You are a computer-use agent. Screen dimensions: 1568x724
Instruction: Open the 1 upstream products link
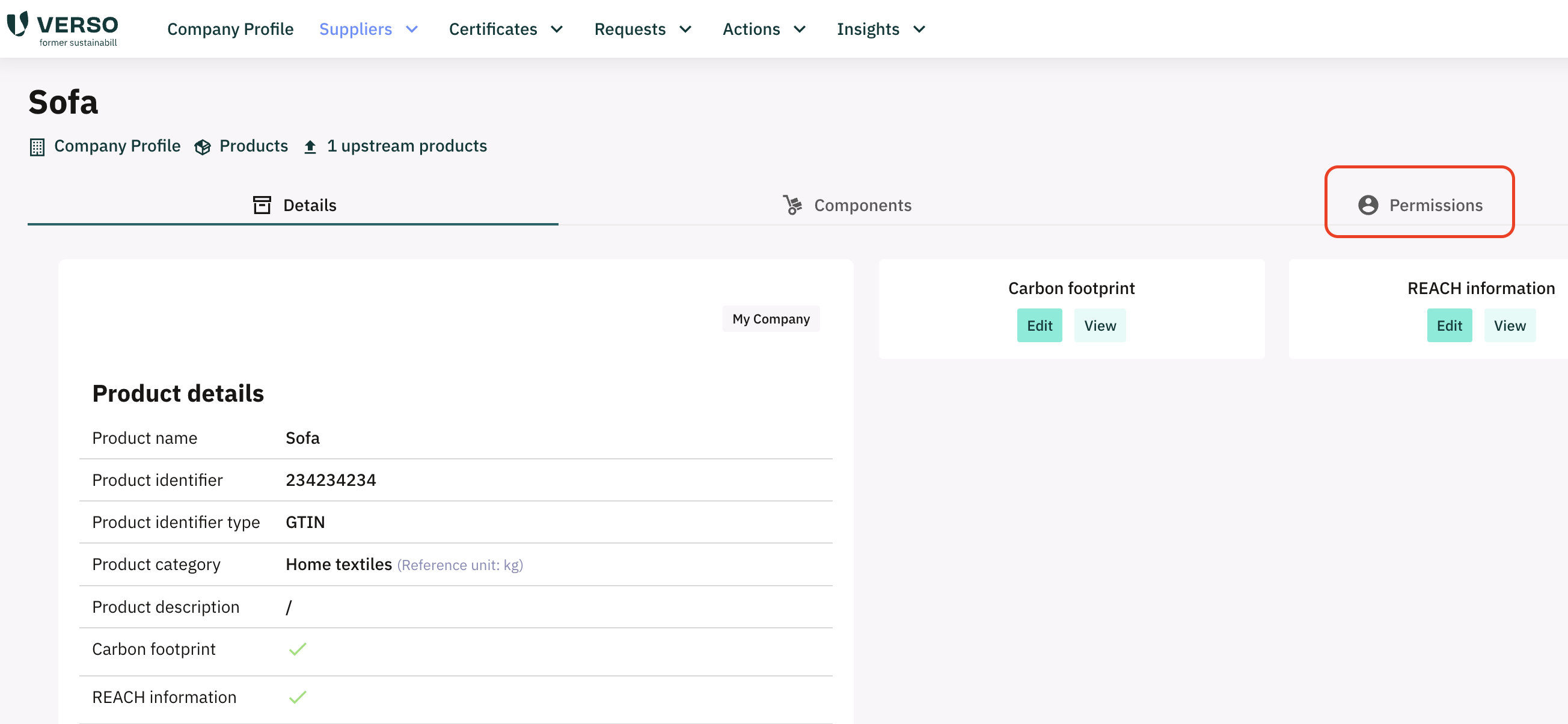406,146
